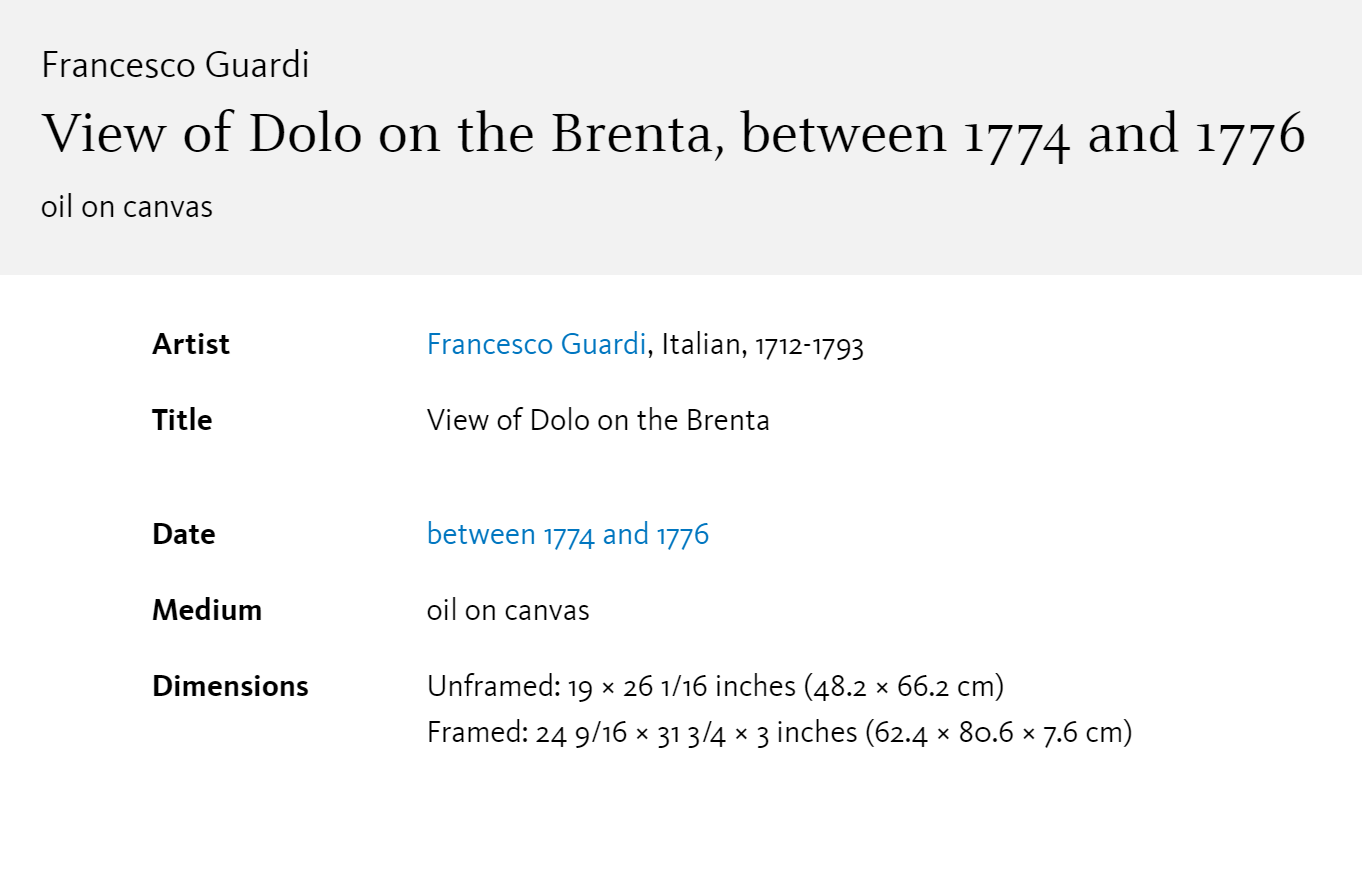Click the Framed dimensions line

pyautogui.click(x=779, y=733)
